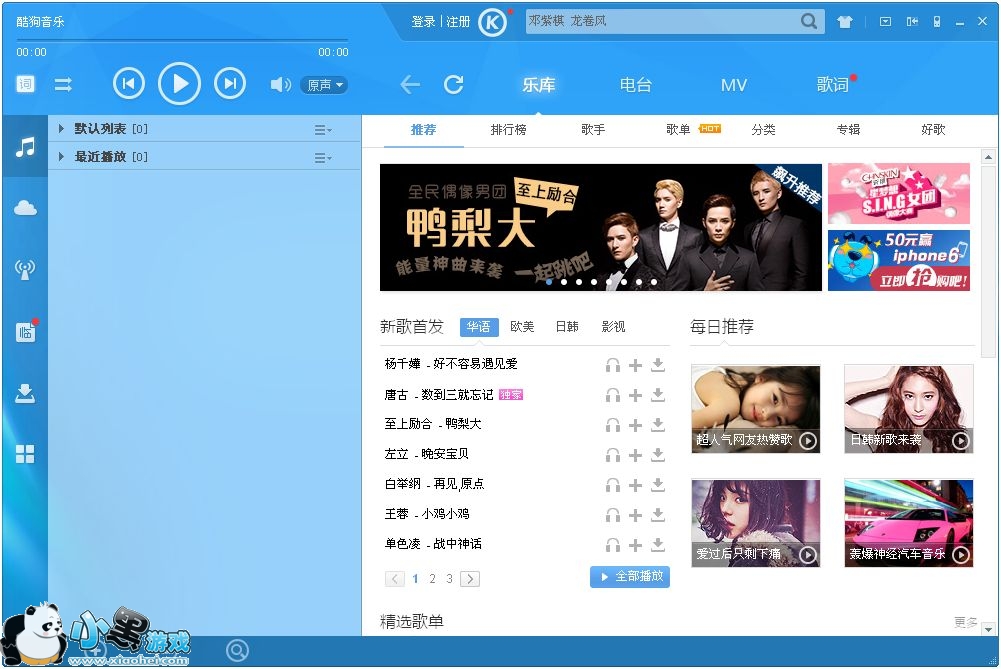Mute the volume speaker icon
This screenshot has height=669, width=1001.
(x=280, y=84)
